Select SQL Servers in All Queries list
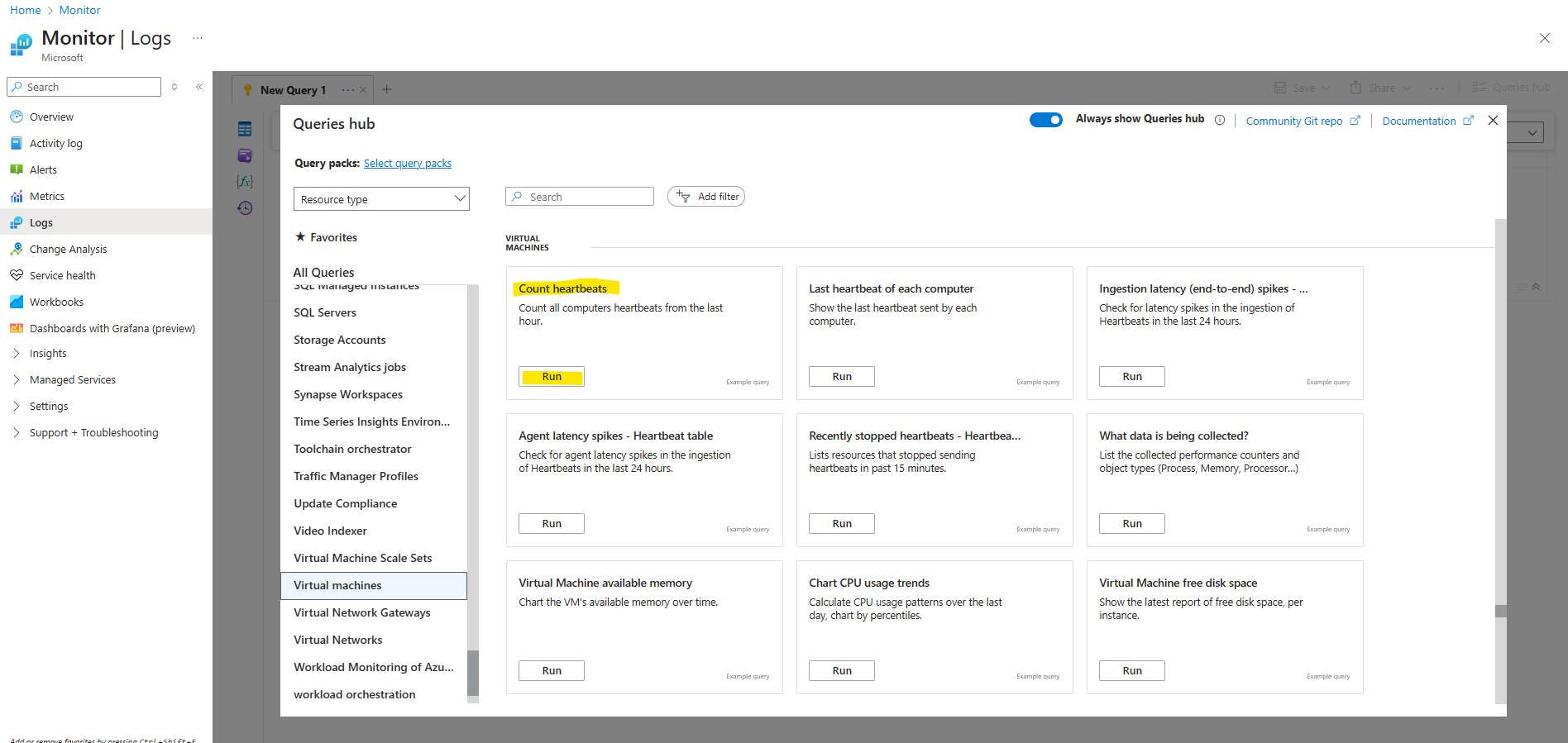1568x743 pixels. [325, 312]
